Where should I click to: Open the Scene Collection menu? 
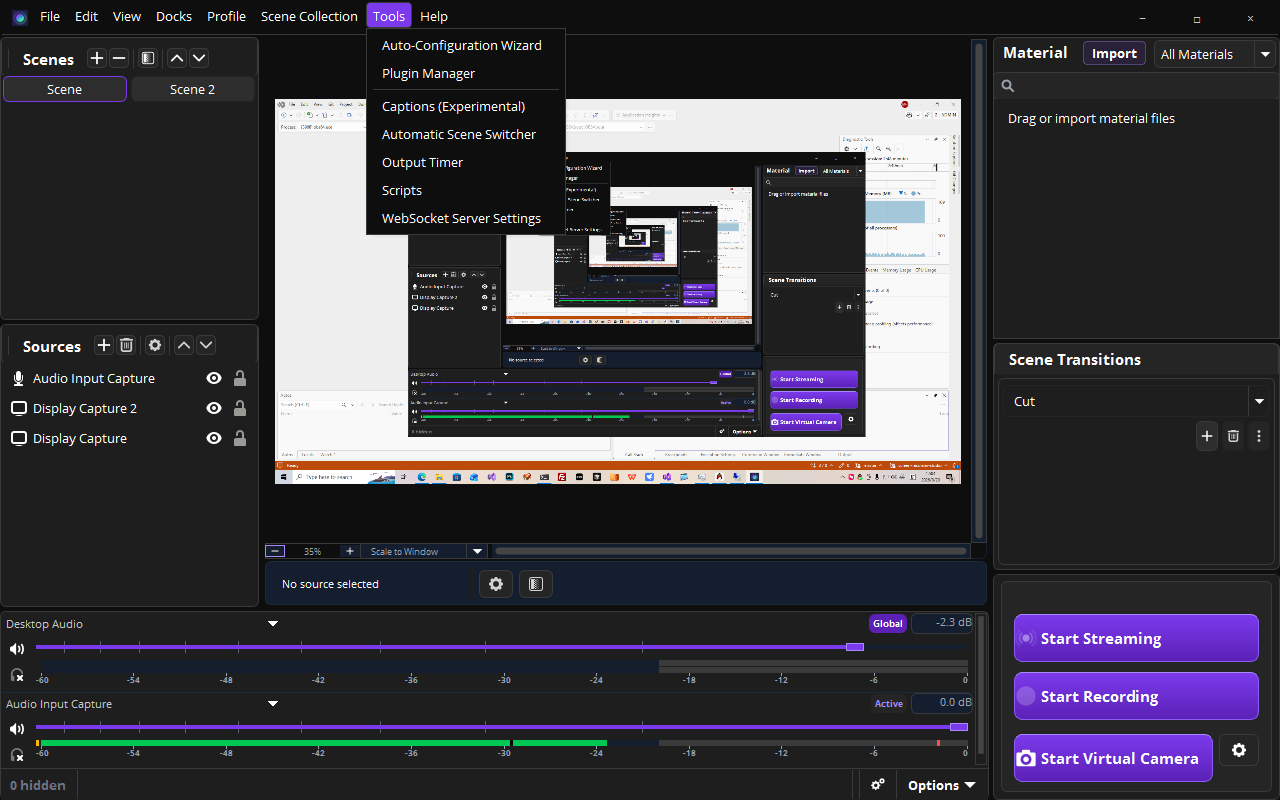(x=309, y=16)
